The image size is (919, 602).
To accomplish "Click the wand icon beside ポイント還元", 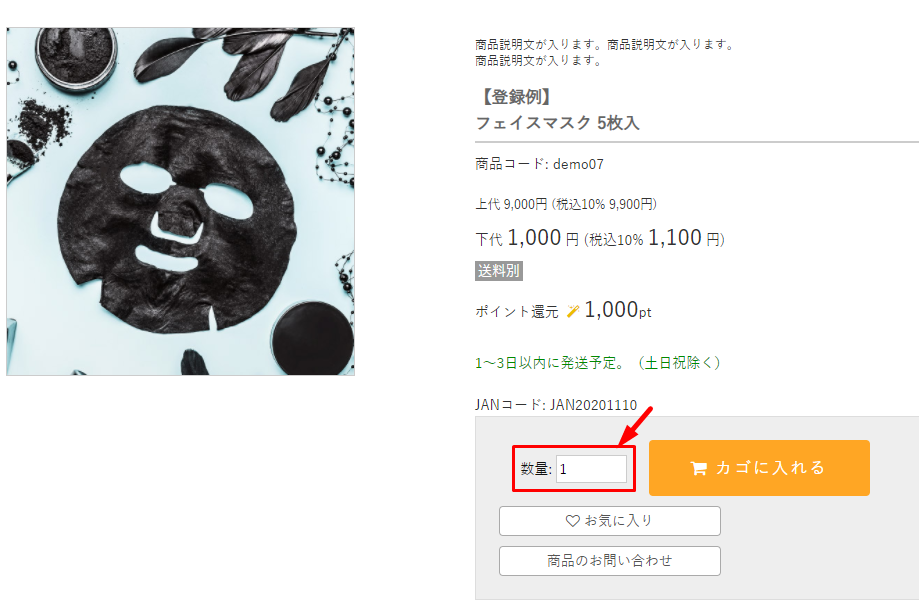I will [573, 311].
